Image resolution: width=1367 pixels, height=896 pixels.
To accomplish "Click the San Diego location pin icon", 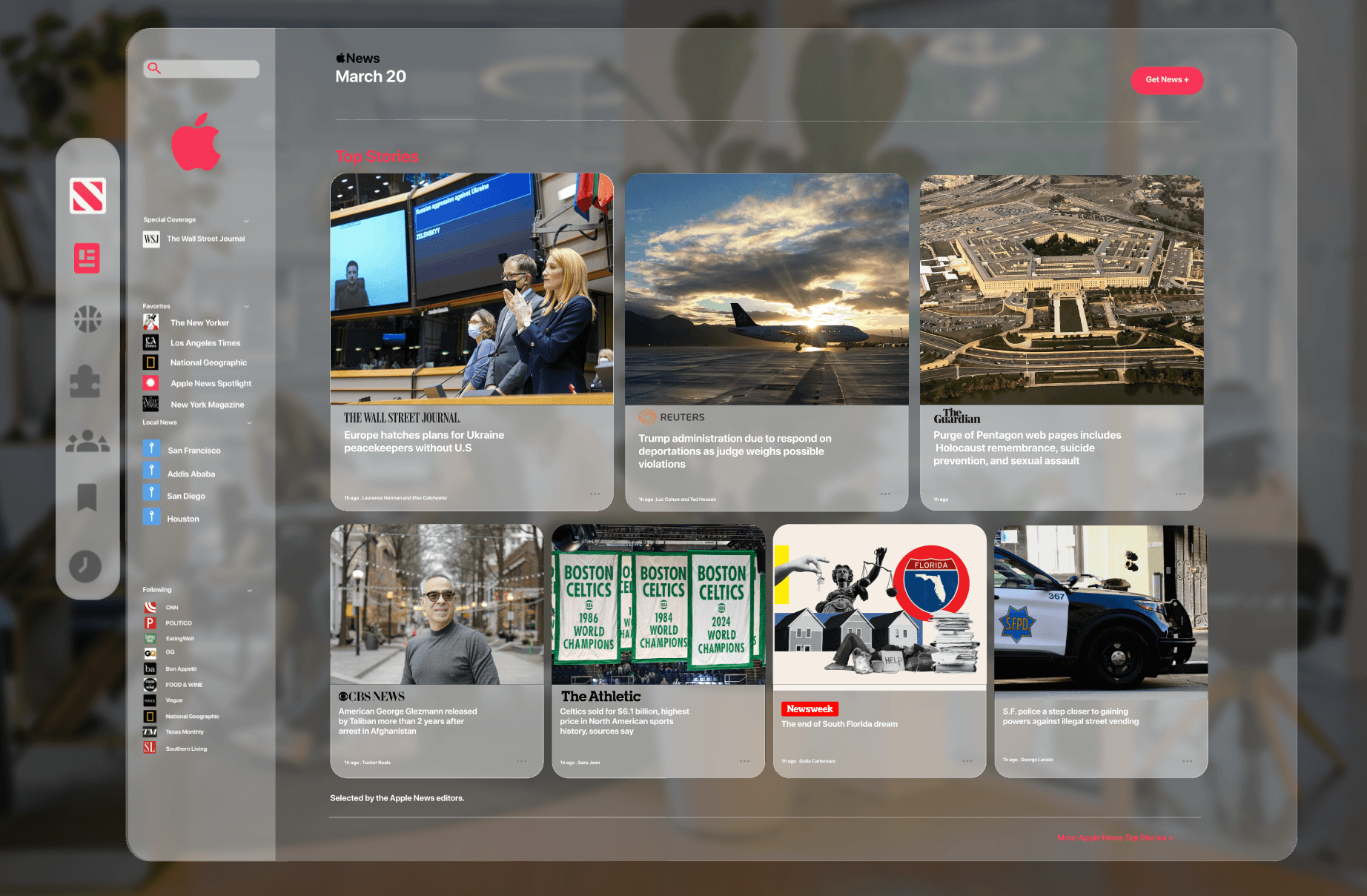I will (x=151, y=493).
